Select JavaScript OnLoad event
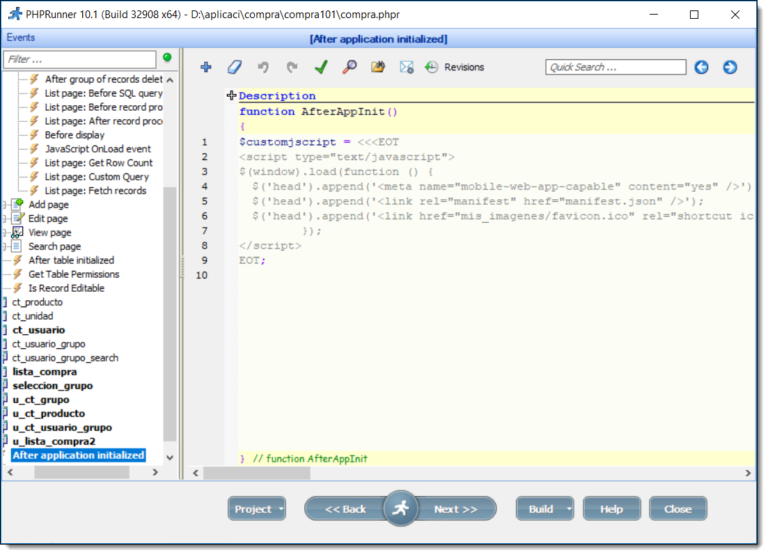Viewport: 768px width, 555px height. point(98,148)
